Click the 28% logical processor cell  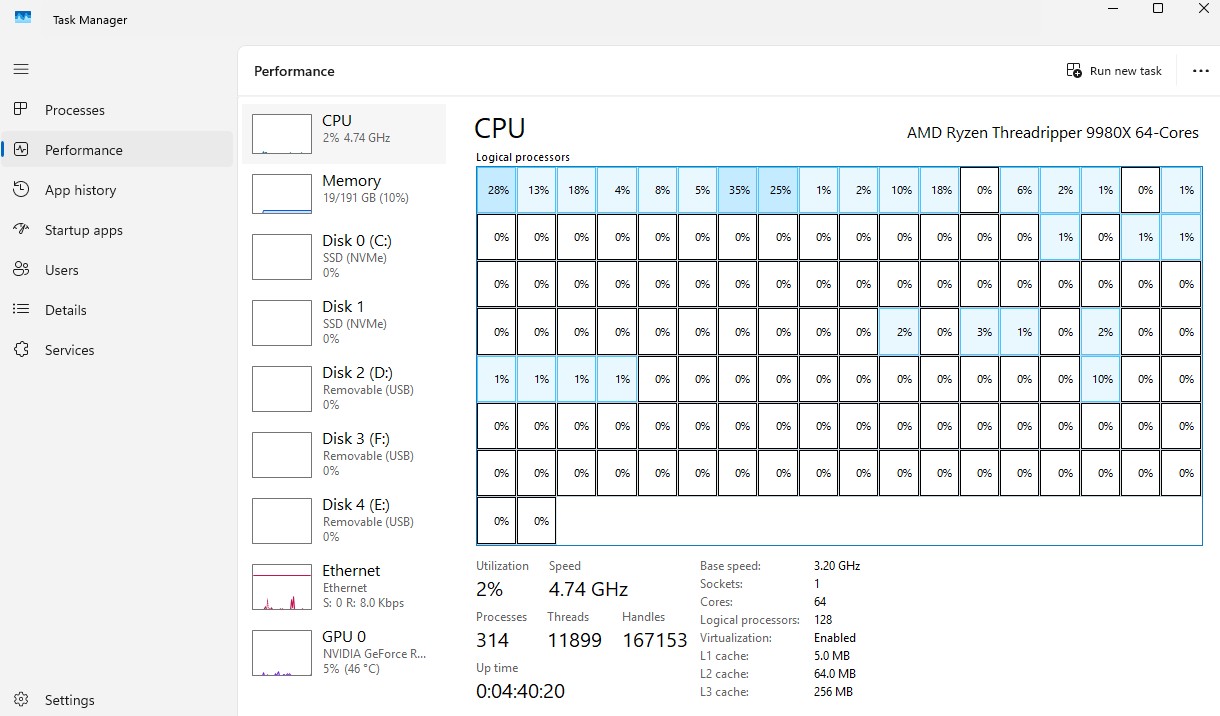(496, 190)
